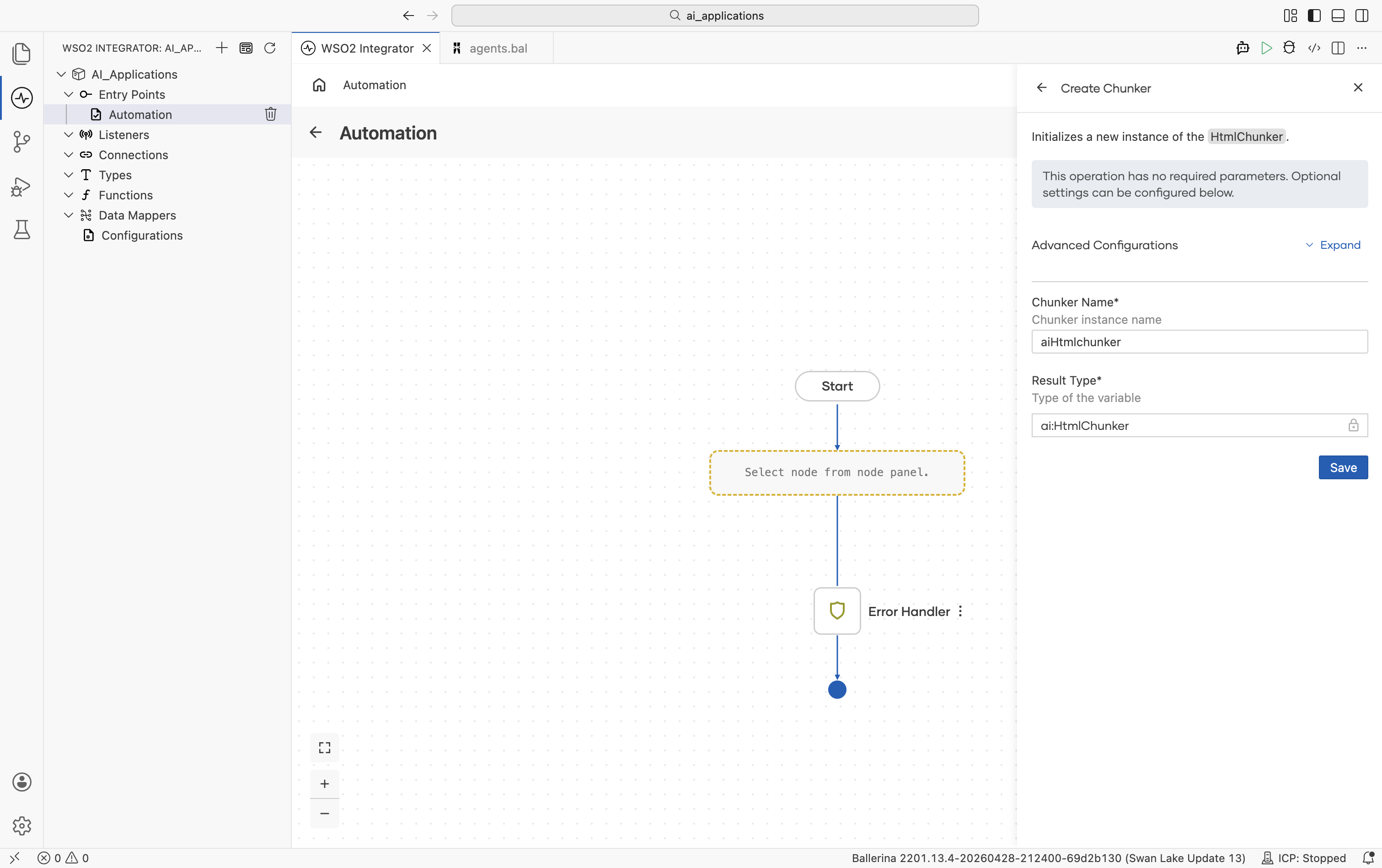Open Run and Debug activity icon
Viewport: 1382px width, 868px height.
(x=21, y=187)
